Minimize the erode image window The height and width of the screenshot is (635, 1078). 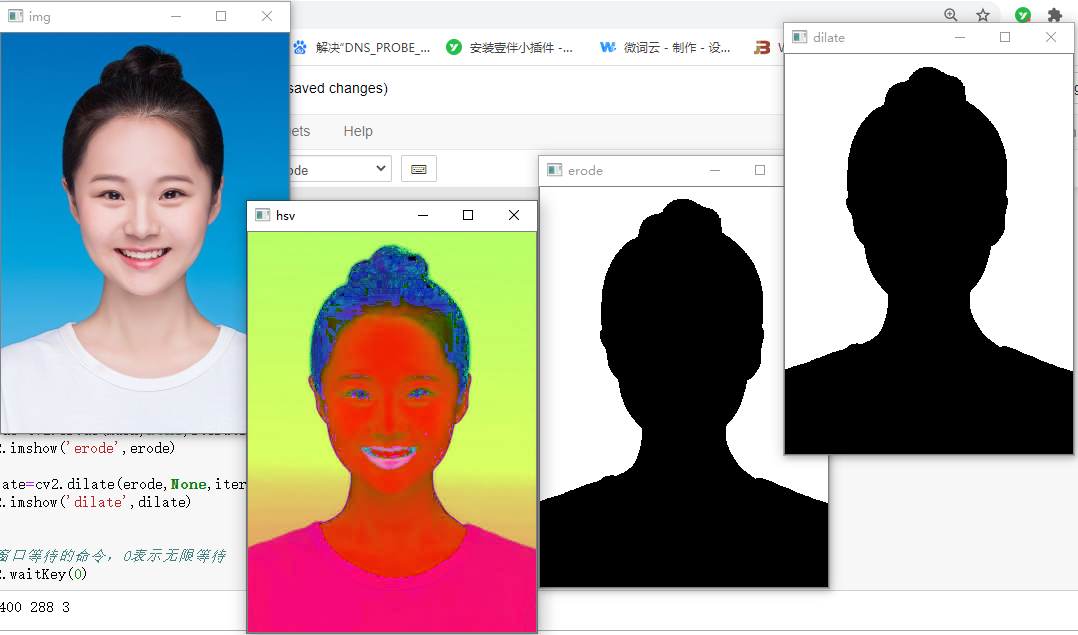pyautogui.click(x=715, y=170)
